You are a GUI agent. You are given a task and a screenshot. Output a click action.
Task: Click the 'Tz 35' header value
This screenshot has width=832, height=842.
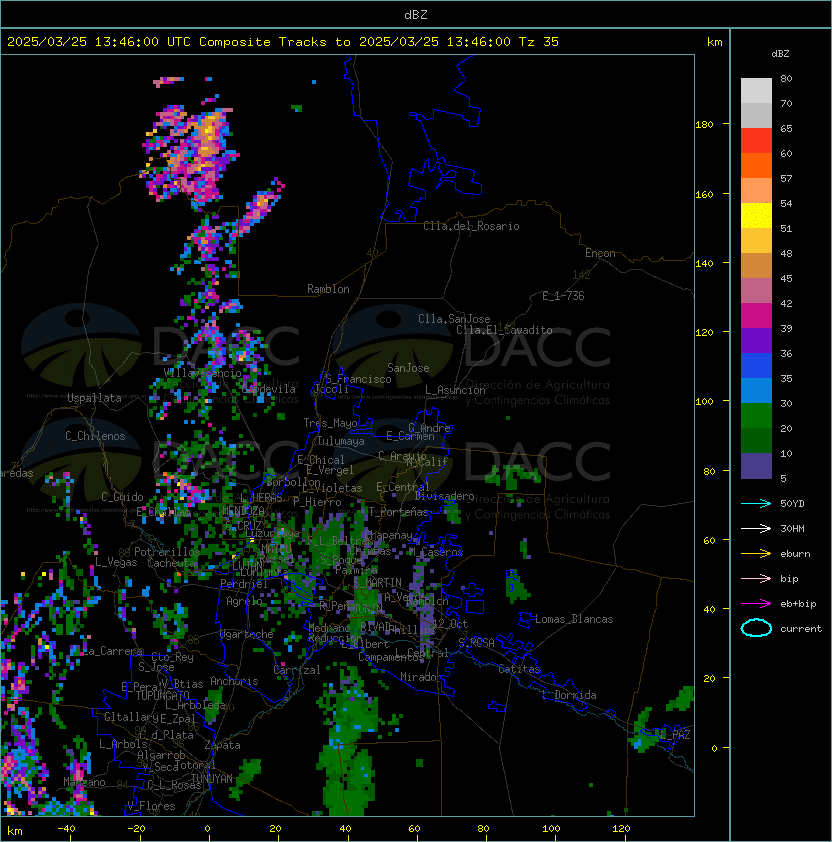pos(539,42)
